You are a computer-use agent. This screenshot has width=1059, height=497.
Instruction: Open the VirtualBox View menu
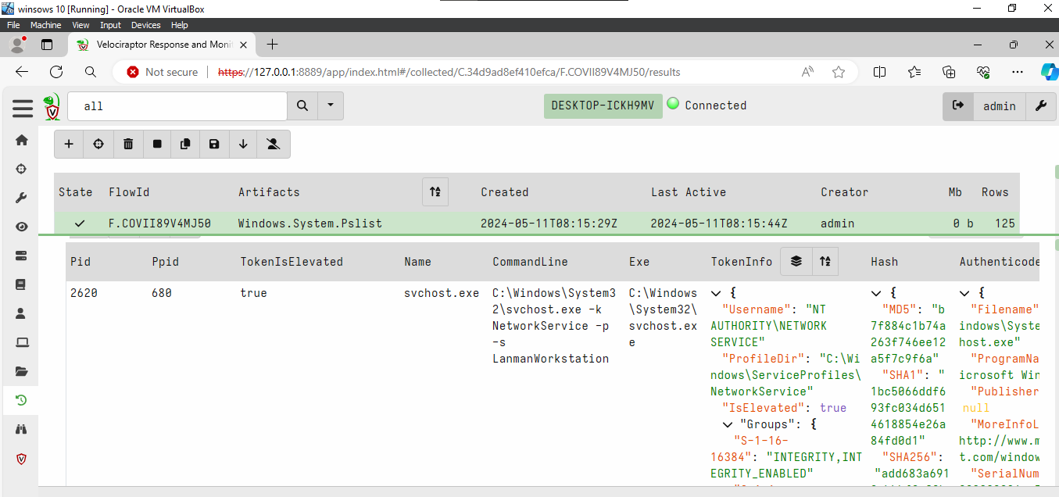[x=80, y=25]
